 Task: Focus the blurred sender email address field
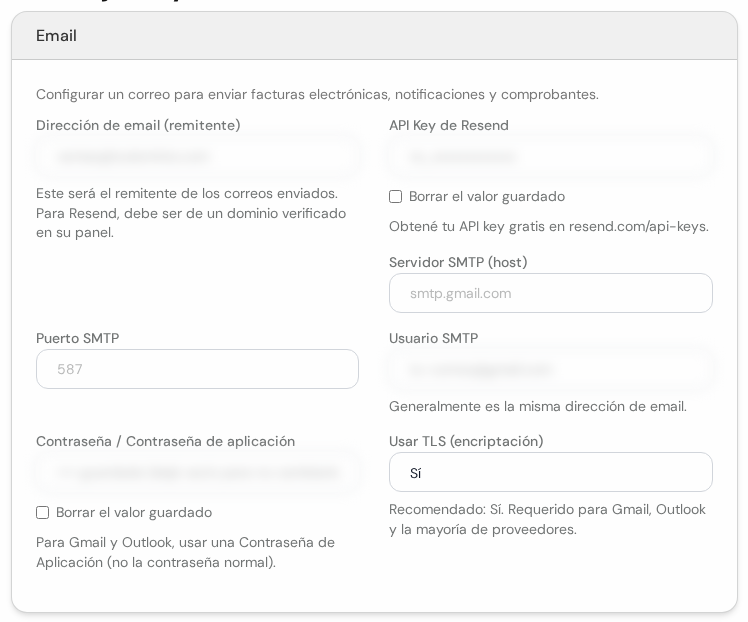coord(197,156)
